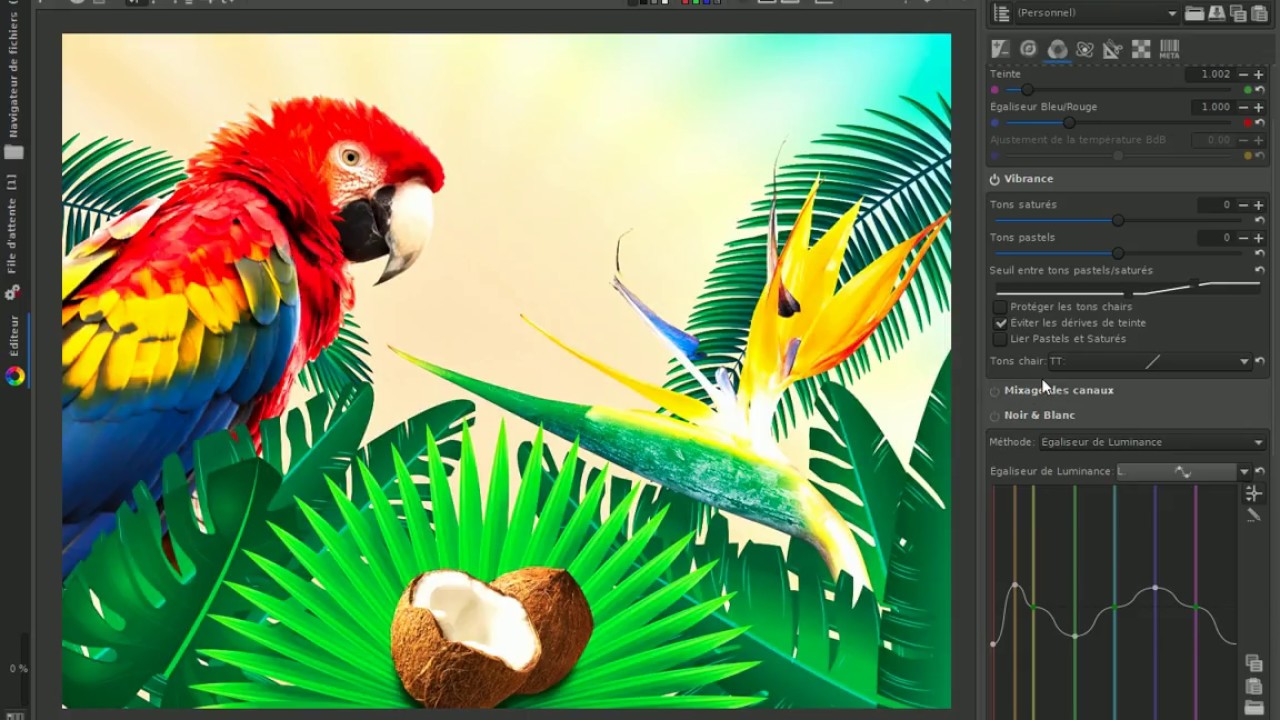Increase Tons pastels with plus

pyautogui.click(x=1259, y=238)
